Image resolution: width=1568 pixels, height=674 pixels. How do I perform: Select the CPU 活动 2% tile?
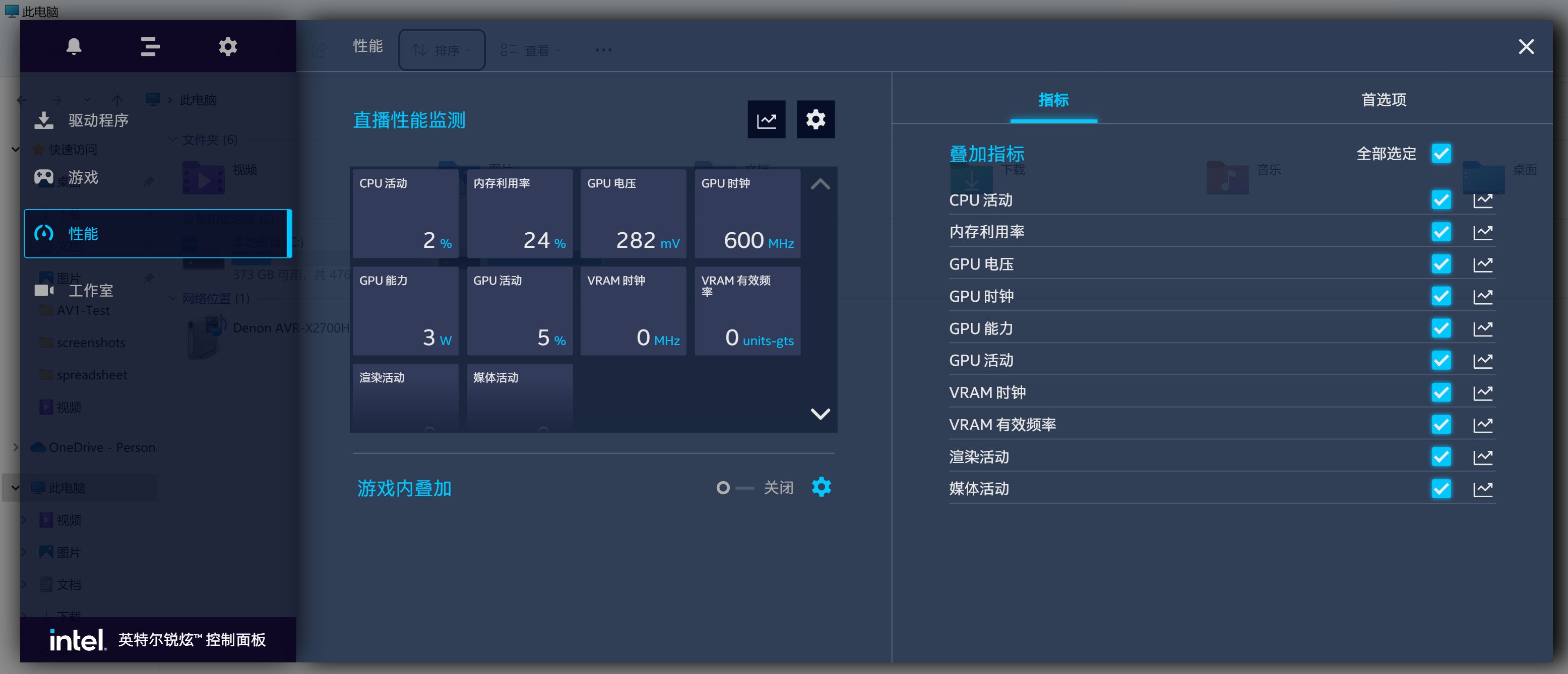[x=405, y=214]
